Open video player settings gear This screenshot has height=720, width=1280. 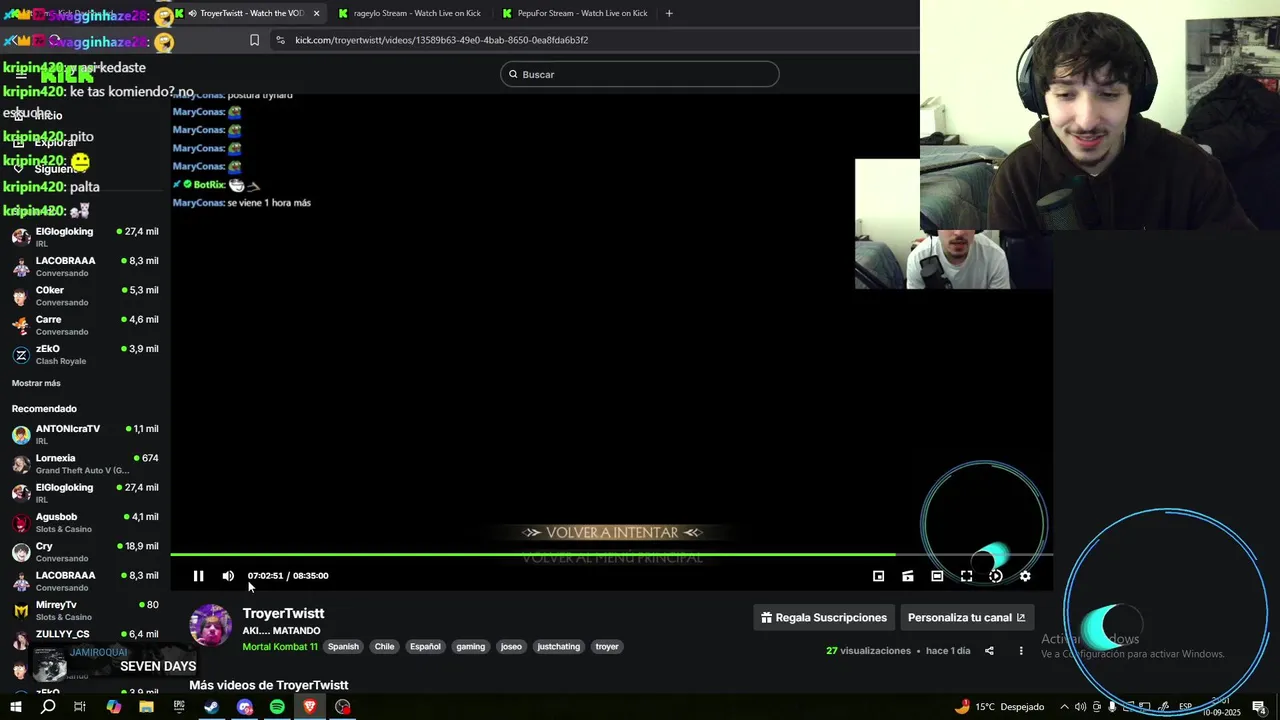tap(1025, 576)
